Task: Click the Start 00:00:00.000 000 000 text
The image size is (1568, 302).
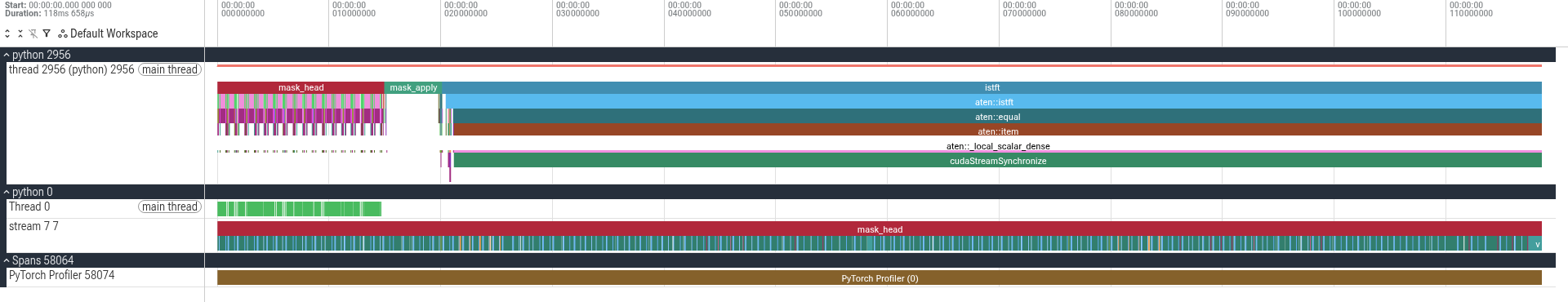Action: pos(58,5)
